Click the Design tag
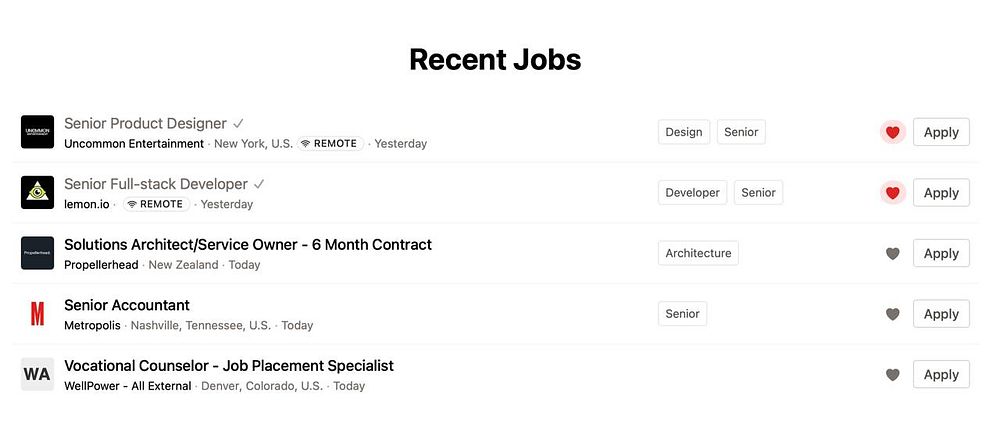 (x=684, y=132)
